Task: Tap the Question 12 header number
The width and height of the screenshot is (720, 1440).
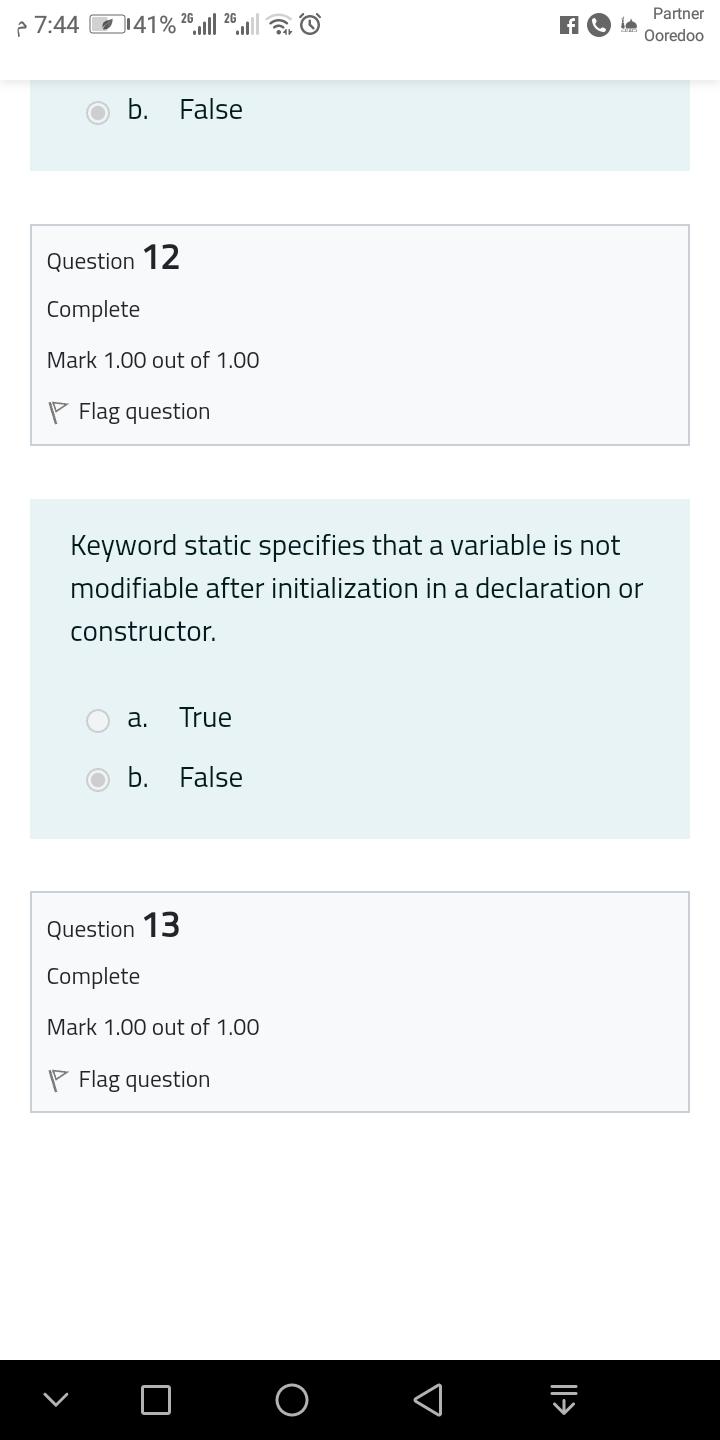Action: click(161, 258)
